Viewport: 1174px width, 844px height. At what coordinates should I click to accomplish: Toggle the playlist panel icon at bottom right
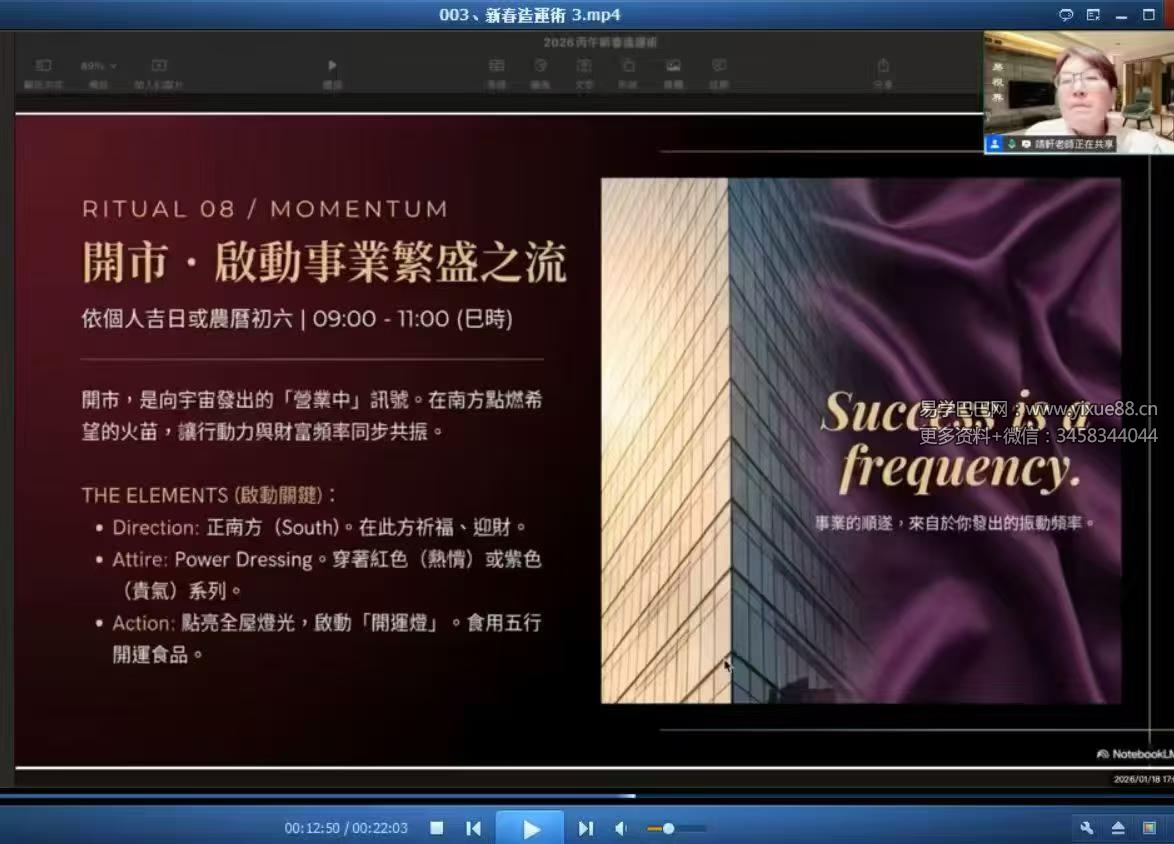(x=1150, y=828)
